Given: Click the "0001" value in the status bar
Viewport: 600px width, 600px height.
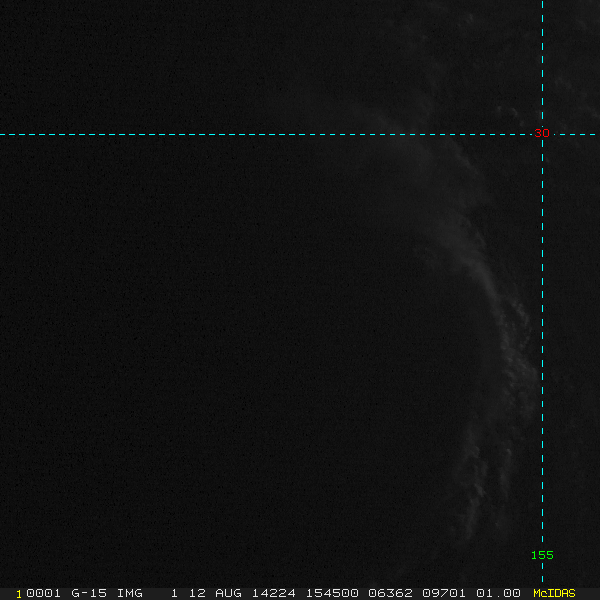Looking at the screenshot, I should tap(43, 593).
